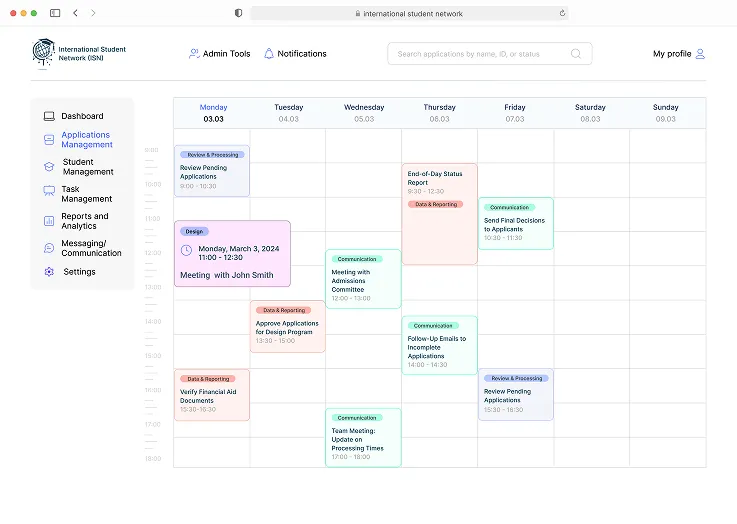This screenshot has width=737, height=524.
Task: Click the search magnifier icon
Action: click(x=576, y=54)
